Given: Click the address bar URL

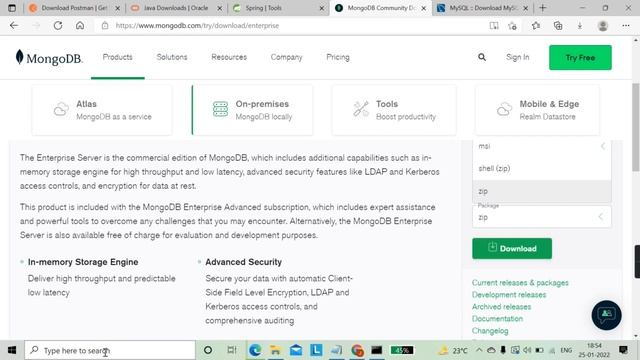Looking at the screenshot, I should click(197, 25).
